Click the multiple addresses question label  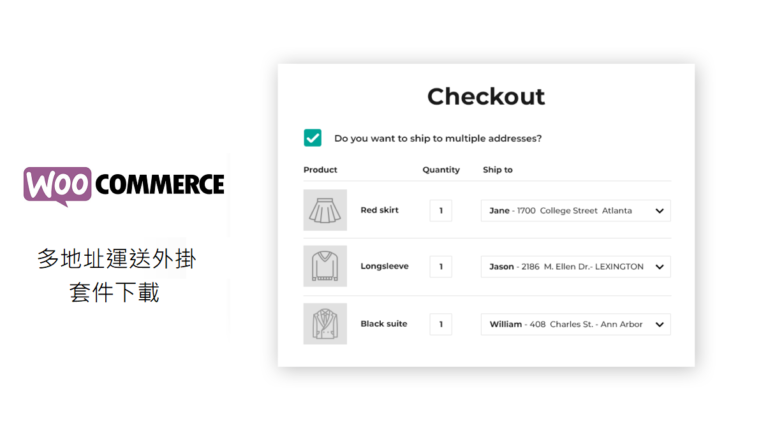(438, 139)
